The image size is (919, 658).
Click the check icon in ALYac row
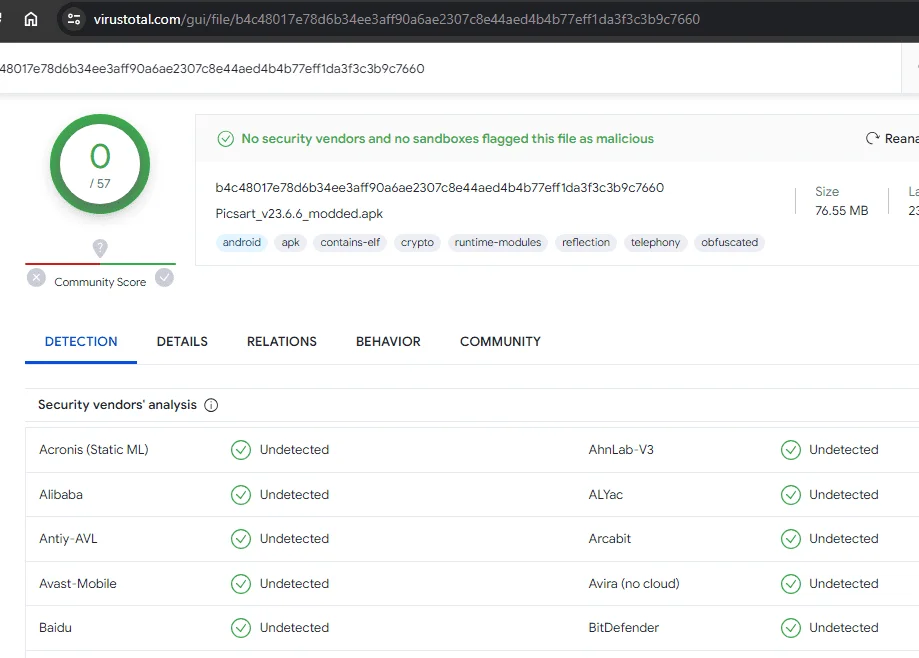(791, 495)
